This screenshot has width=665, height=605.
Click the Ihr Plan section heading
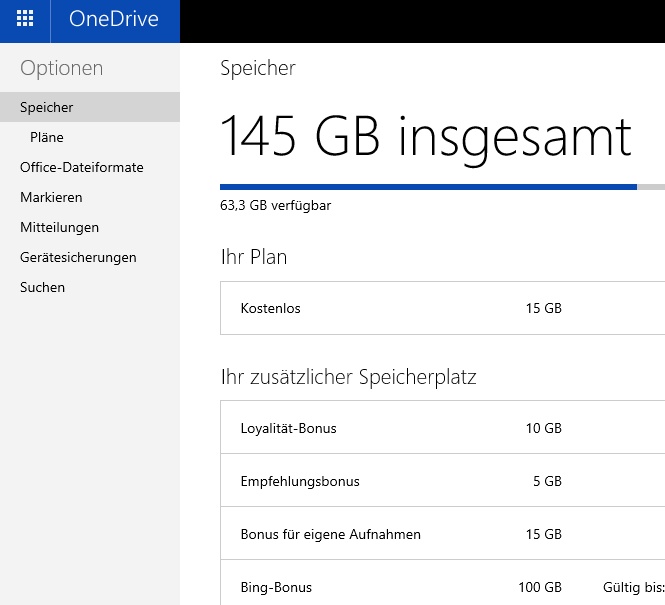(253, 257)
